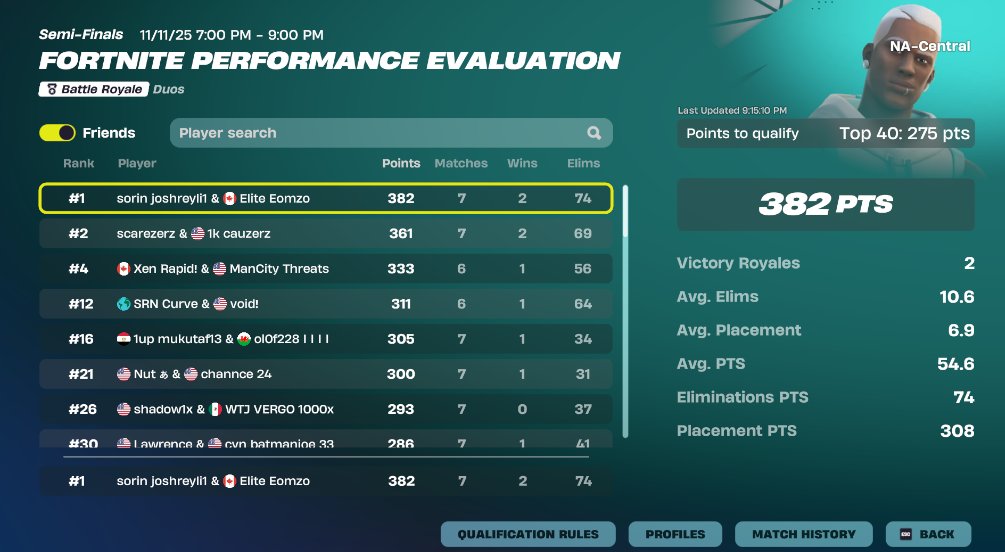Select the shadow1x & WTJ VERGO 1000x row
The height and width of the screenshot is (552, 1005).
[326, 409]
